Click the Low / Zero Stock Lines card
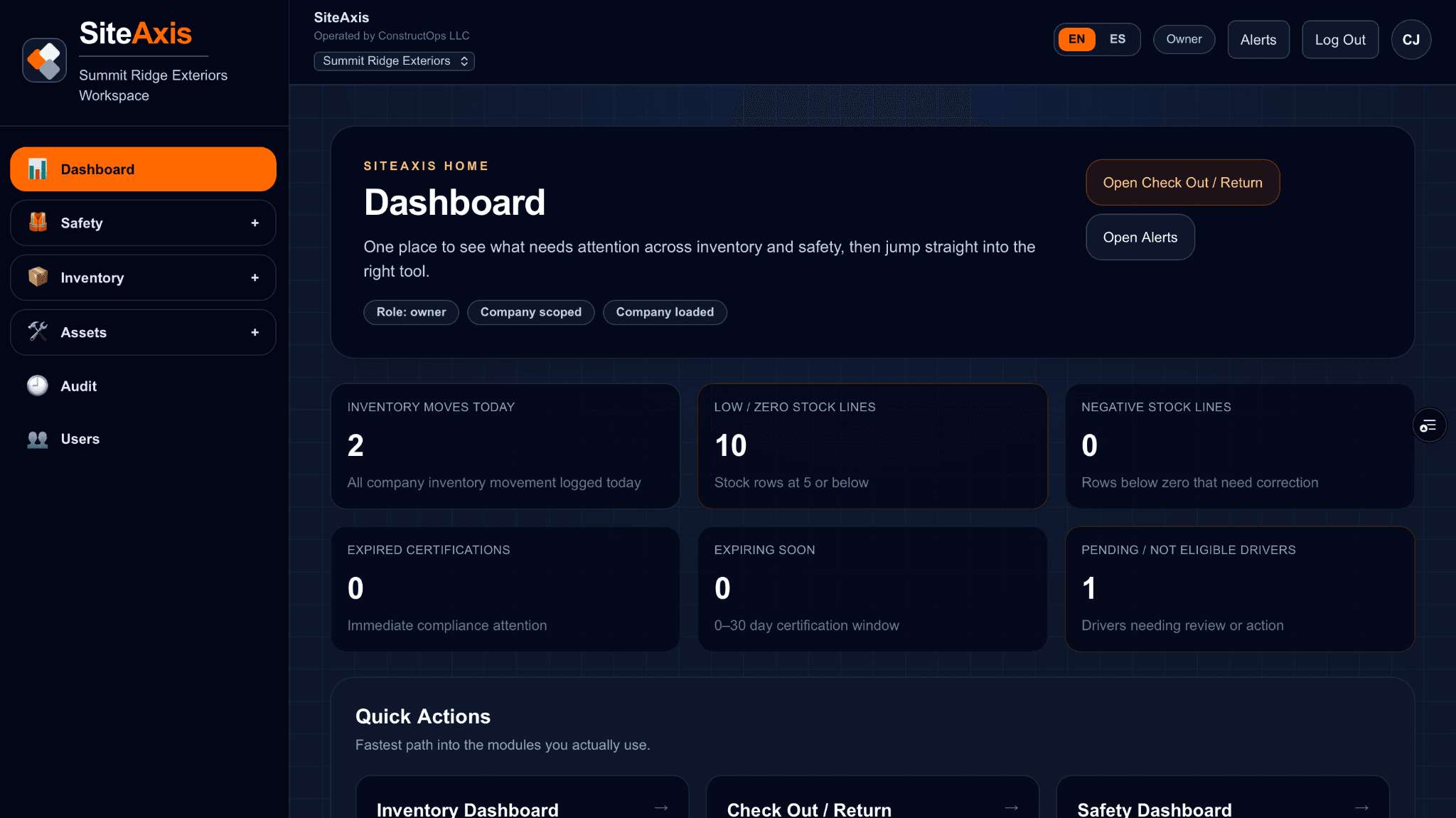The height and width of the screenshot is (818, 1456). (x=872, y=446)
